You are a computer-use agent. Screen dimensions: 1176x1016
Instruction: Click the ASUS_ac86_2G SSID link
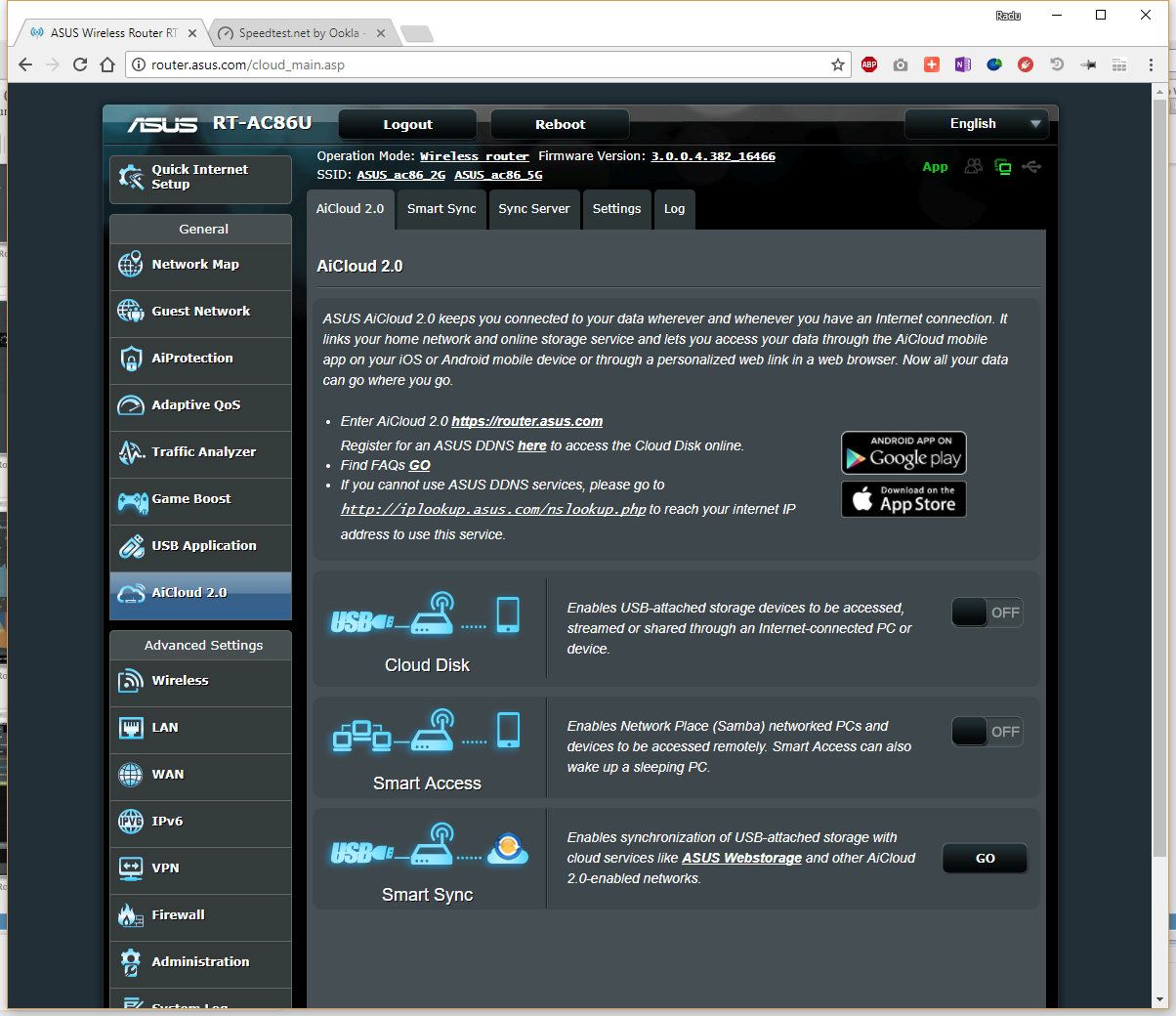400,175
